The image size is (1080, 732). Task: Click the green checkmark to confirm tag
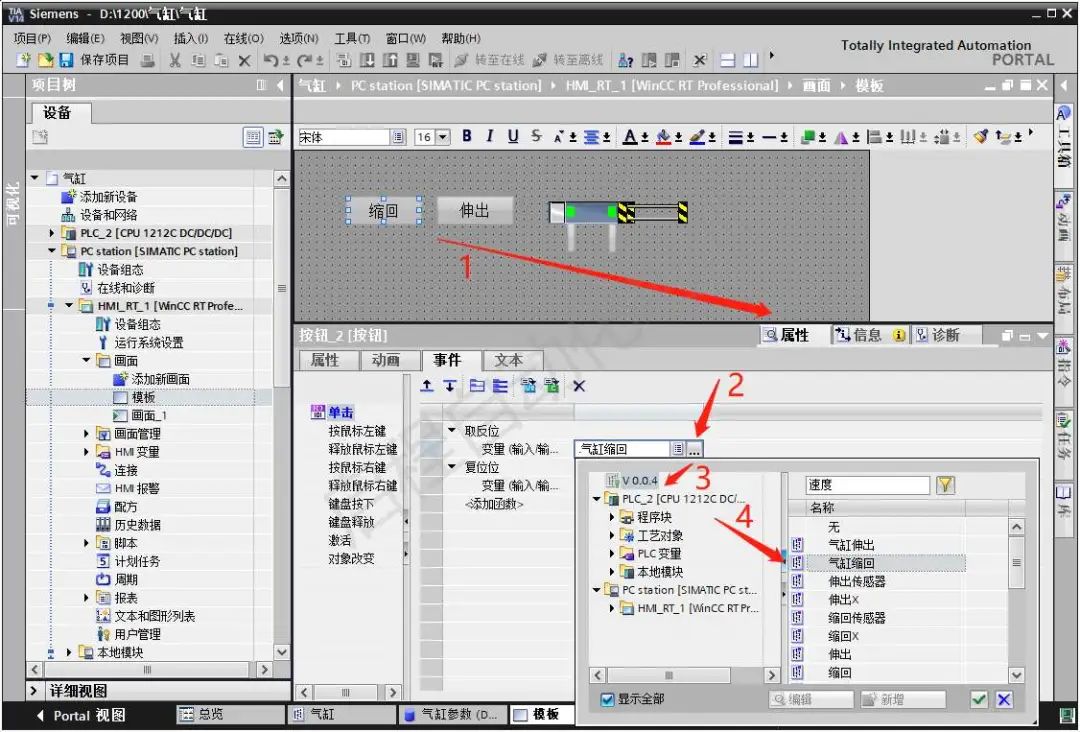(979, 700)
